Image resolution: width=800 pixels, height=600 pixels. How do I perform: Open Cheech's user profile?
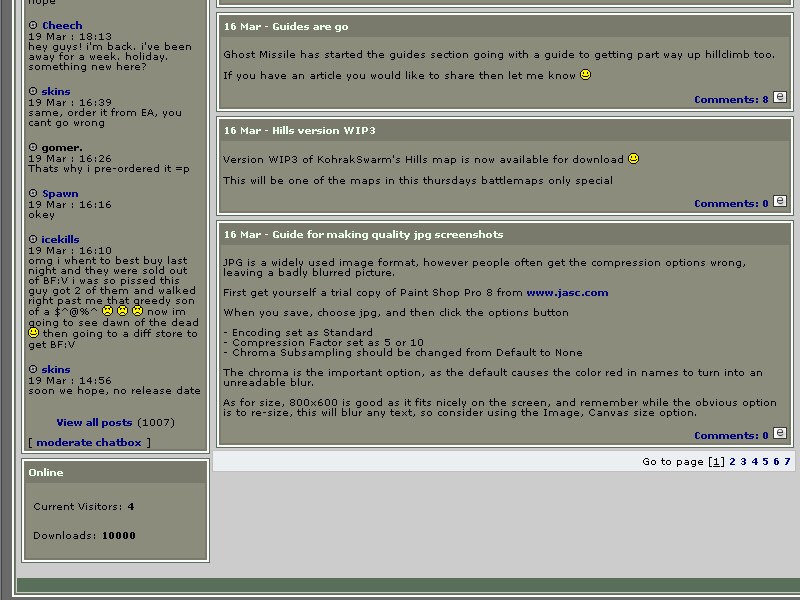[x=62, y=26]
